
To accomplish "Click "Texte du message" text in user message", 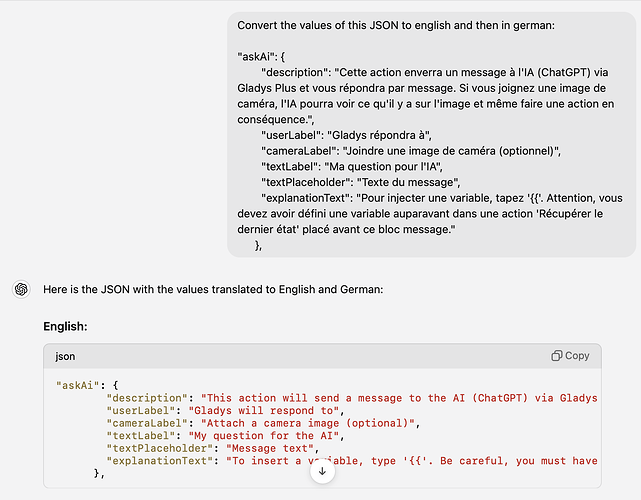I will point(408,182).
